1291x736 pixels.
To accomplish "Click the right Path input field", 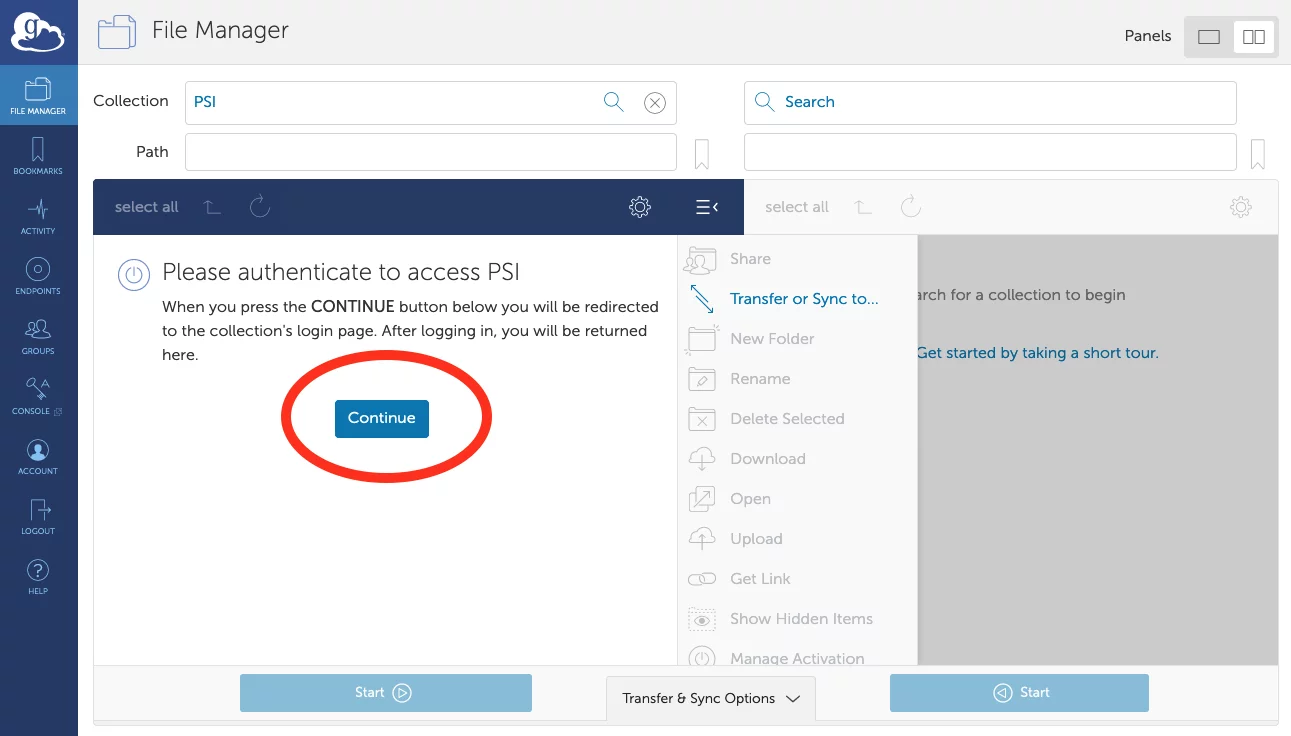I will [x=990, y=152].
